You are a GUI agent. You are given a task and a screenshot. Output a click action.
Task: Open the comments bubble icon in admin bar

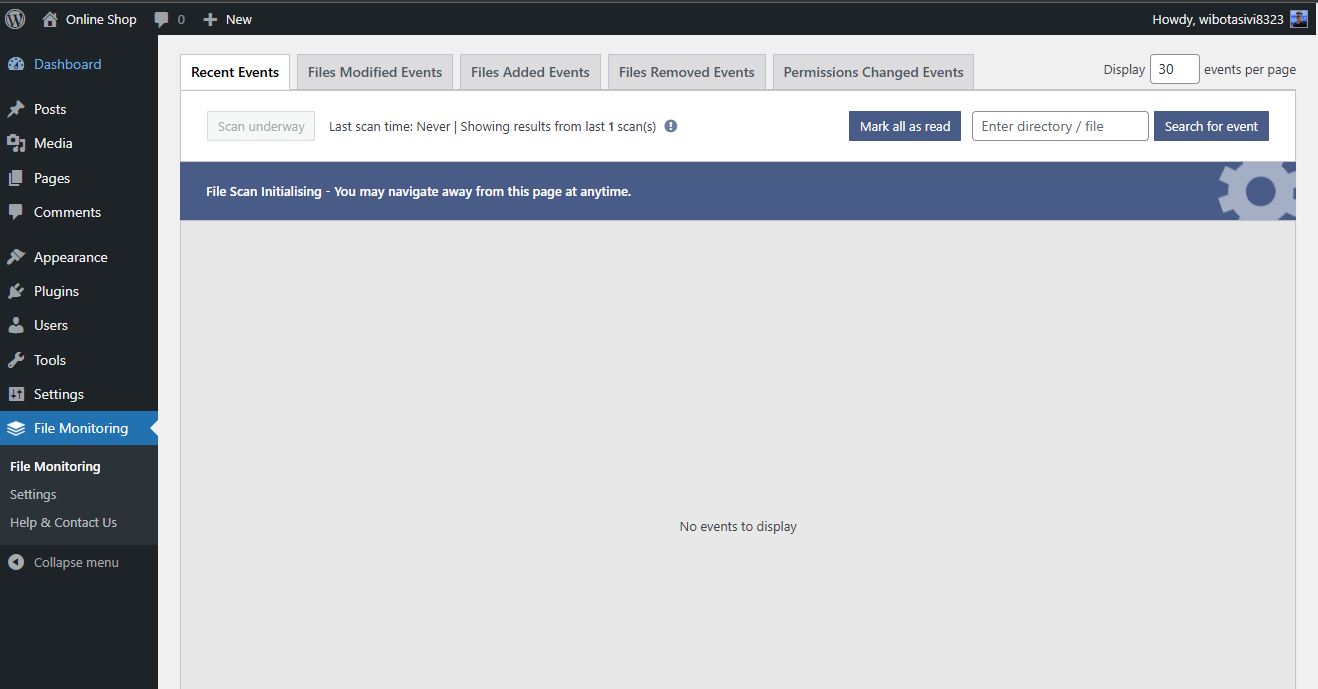click(x=162, y=20)
